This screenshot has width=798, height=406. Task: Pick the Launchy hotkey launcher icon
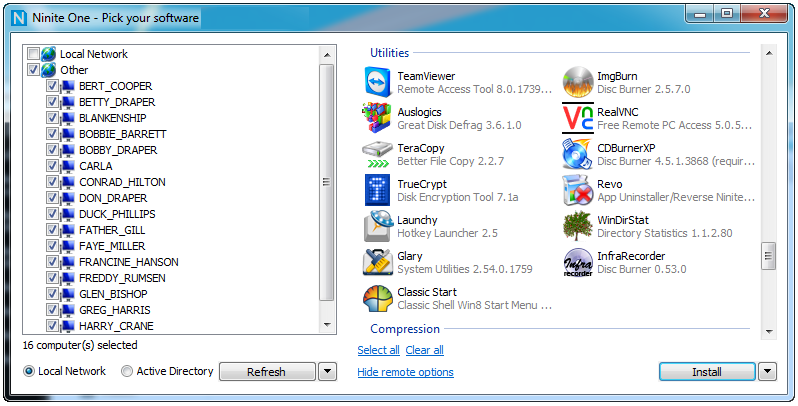(x=377, y=226)
